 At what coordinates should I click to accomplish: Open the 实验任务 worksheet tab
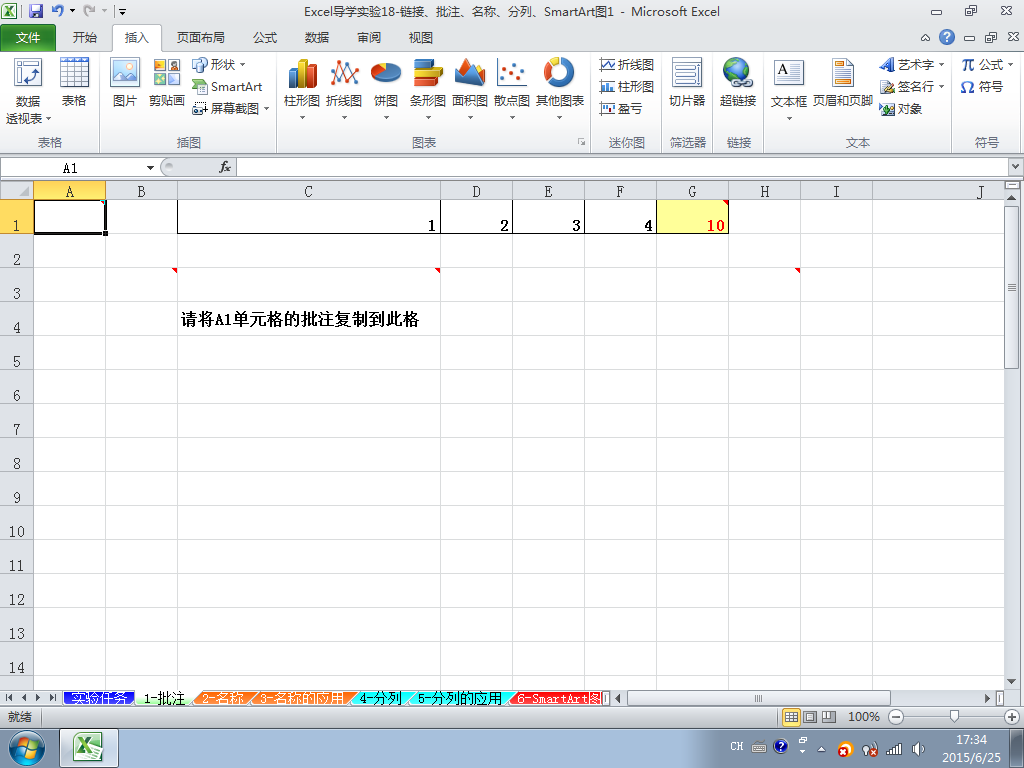tap(99, 698)
